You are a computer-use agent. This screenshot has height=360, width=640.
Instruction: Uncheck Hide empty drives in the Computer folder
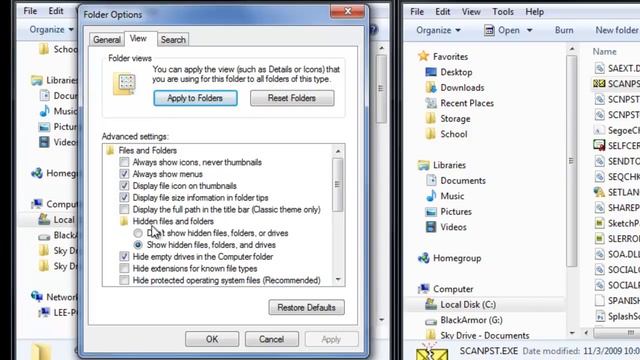[x=124, y=257]
